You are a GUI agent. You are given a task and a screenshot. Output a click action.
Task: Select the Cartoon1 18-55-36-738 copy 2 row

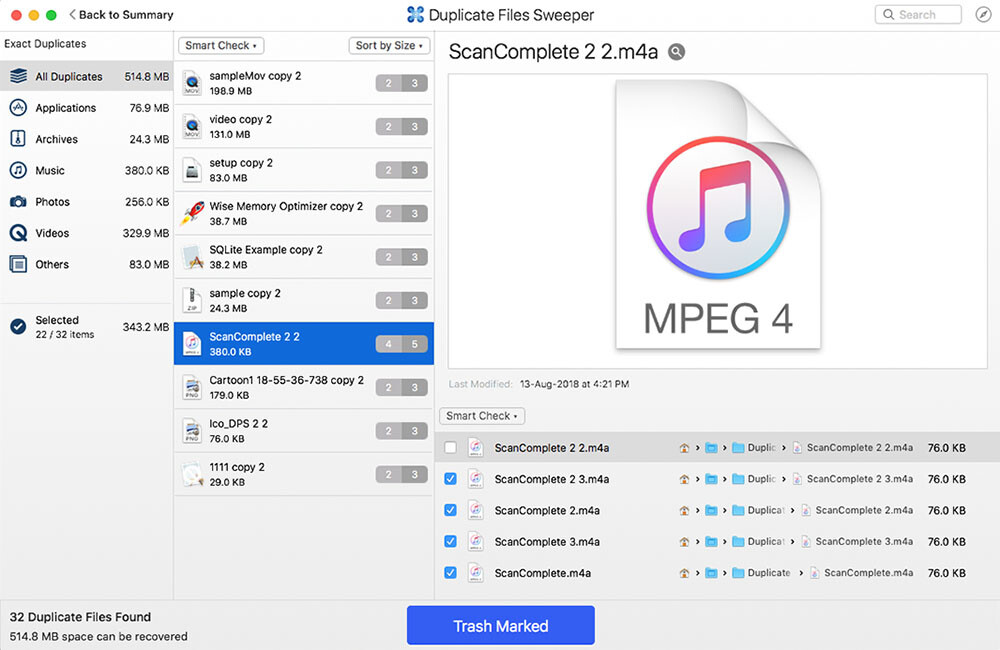point(304,387)
